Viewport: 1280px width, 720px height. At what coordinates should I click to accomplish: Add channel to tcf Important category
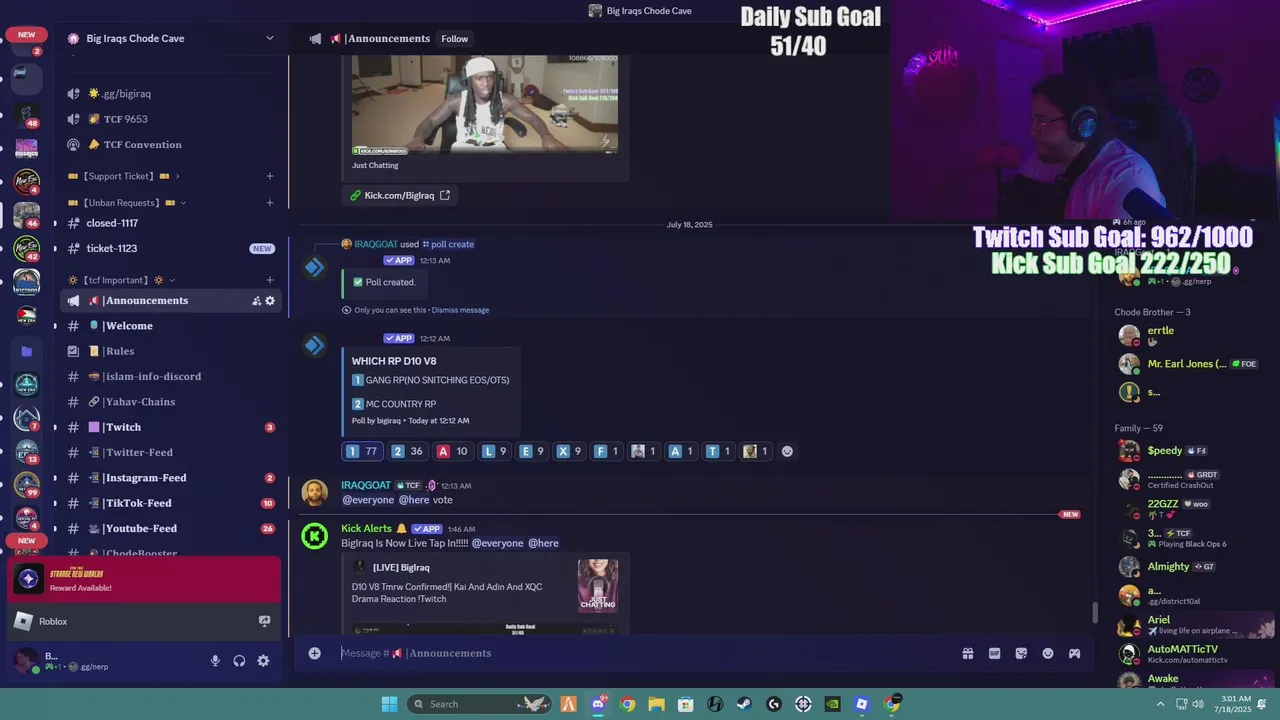[269, 280]
